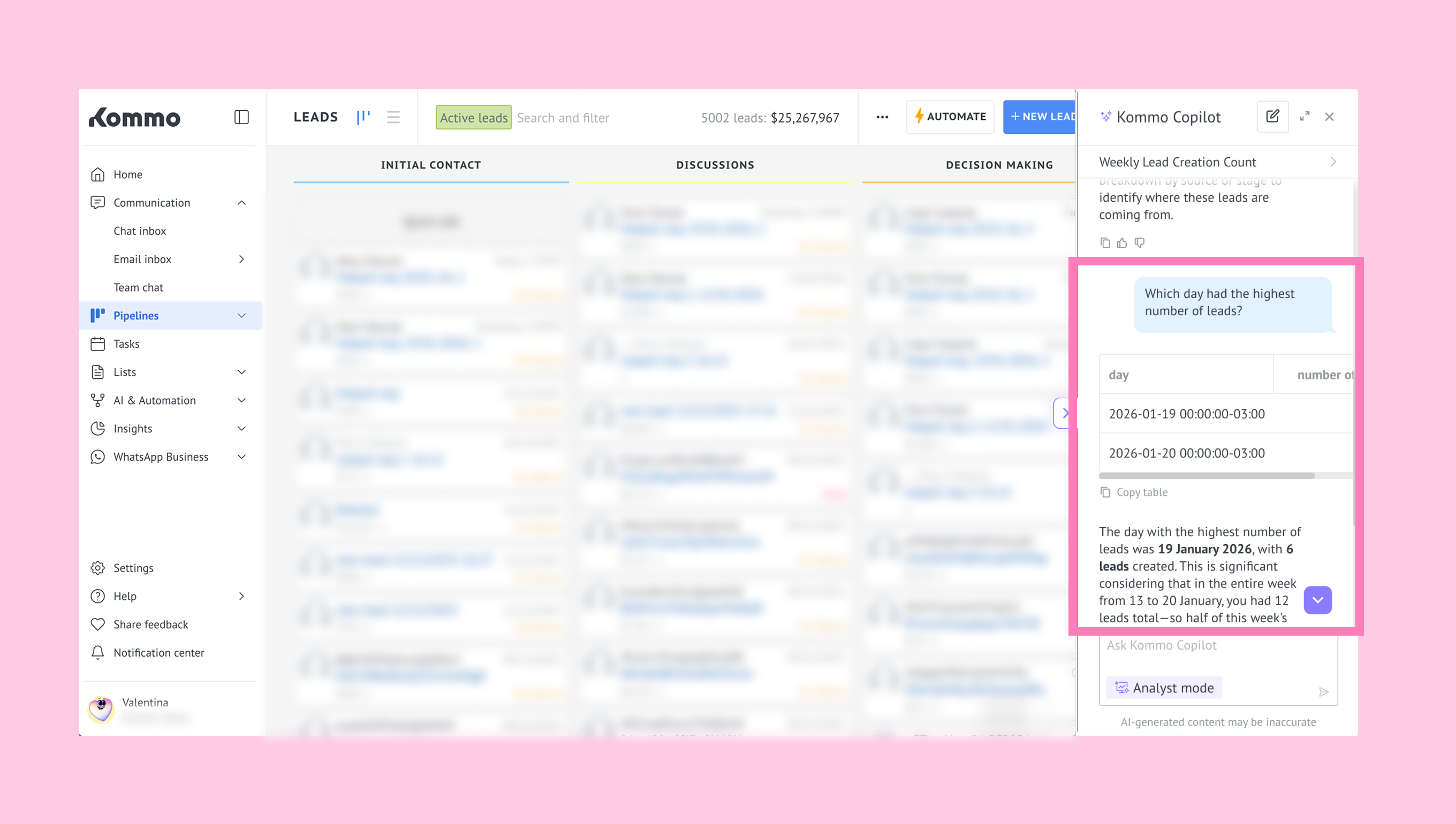Expand the Insights sidebar section
1456x824 pixels.
click(x=241, y=429)
